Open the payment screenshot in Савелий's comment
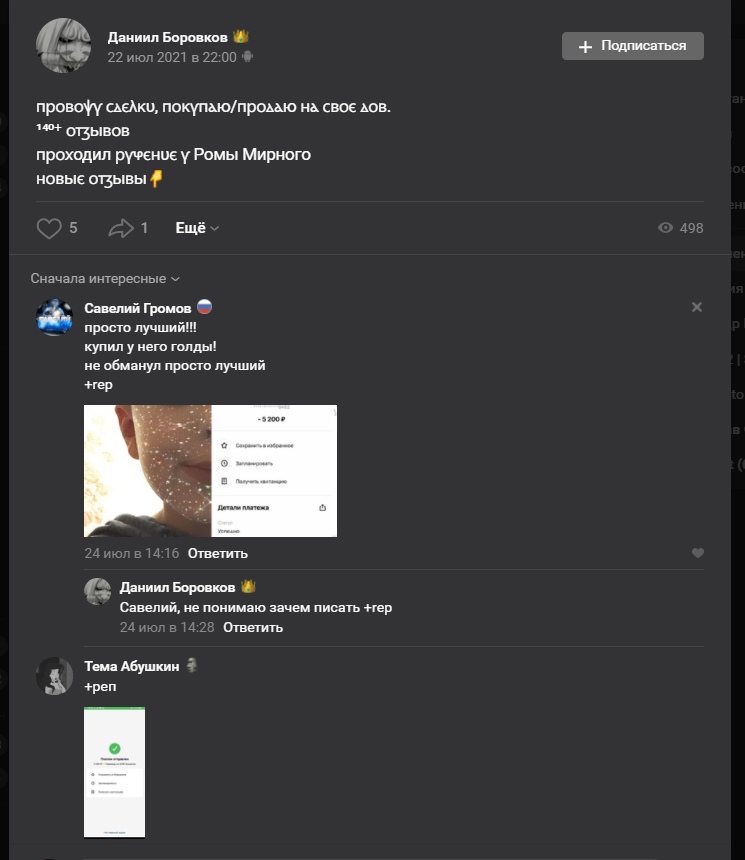The image size is (745, 860). [x=210, y=470]
